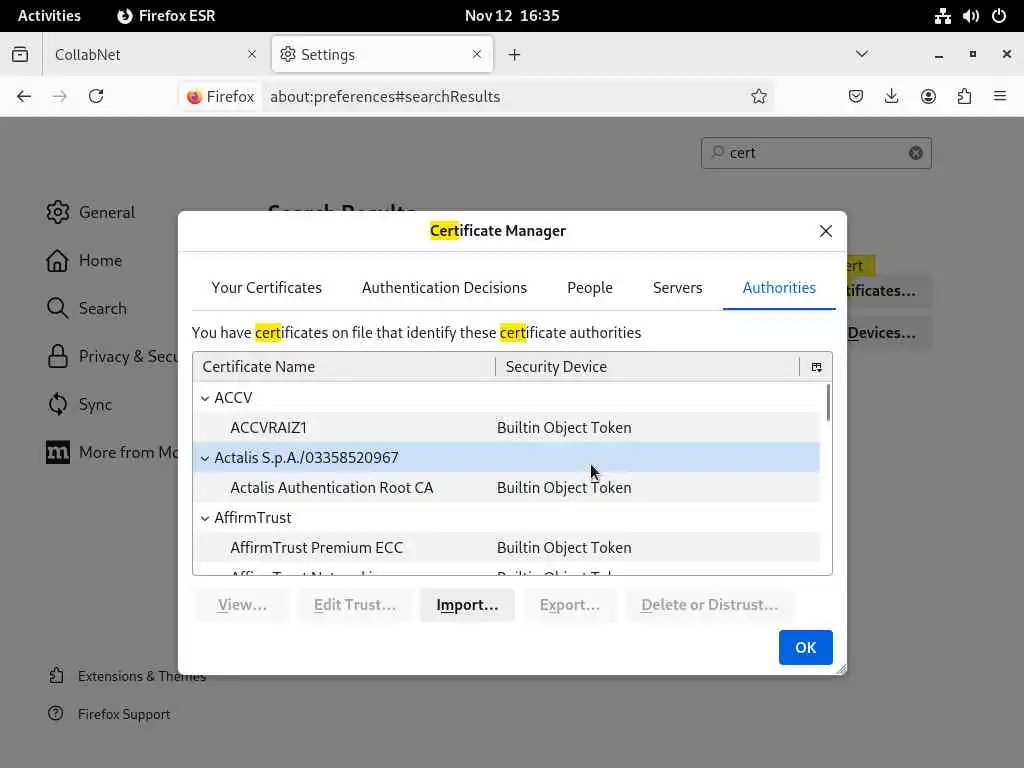The height and width of the screenshot is (768, 1024).
Task: Select the AffirmTrust Premium ECC row
Action: click(506, 548)
